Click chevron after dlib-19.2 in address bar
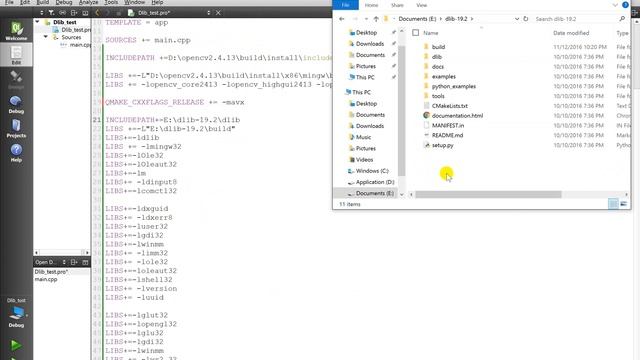Viewport: 640px width, 360px height. 472,19
